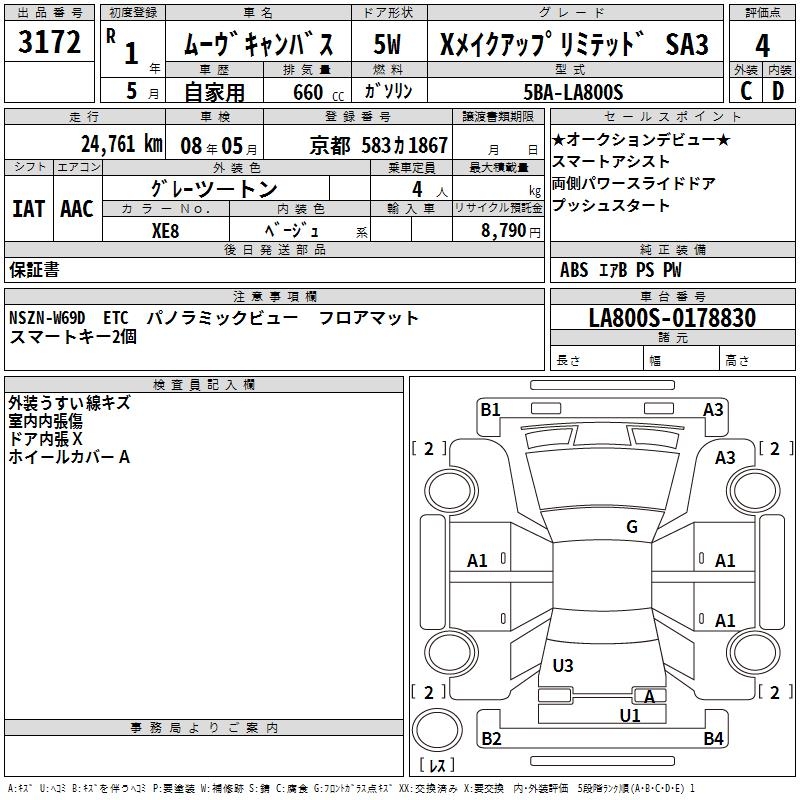Select 事務局よりご案内 section header
The image size is (800, 800).
(204, 728)
